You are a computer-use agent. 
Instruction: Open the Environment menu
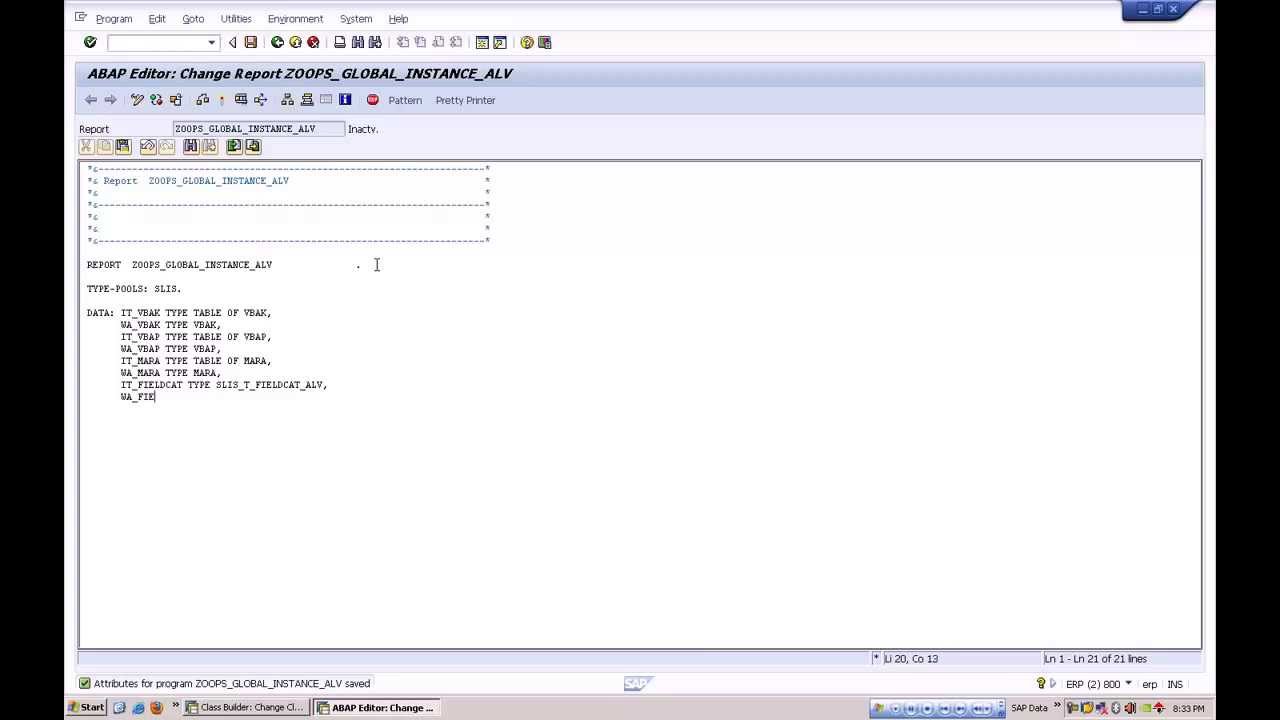click(295, 19)
